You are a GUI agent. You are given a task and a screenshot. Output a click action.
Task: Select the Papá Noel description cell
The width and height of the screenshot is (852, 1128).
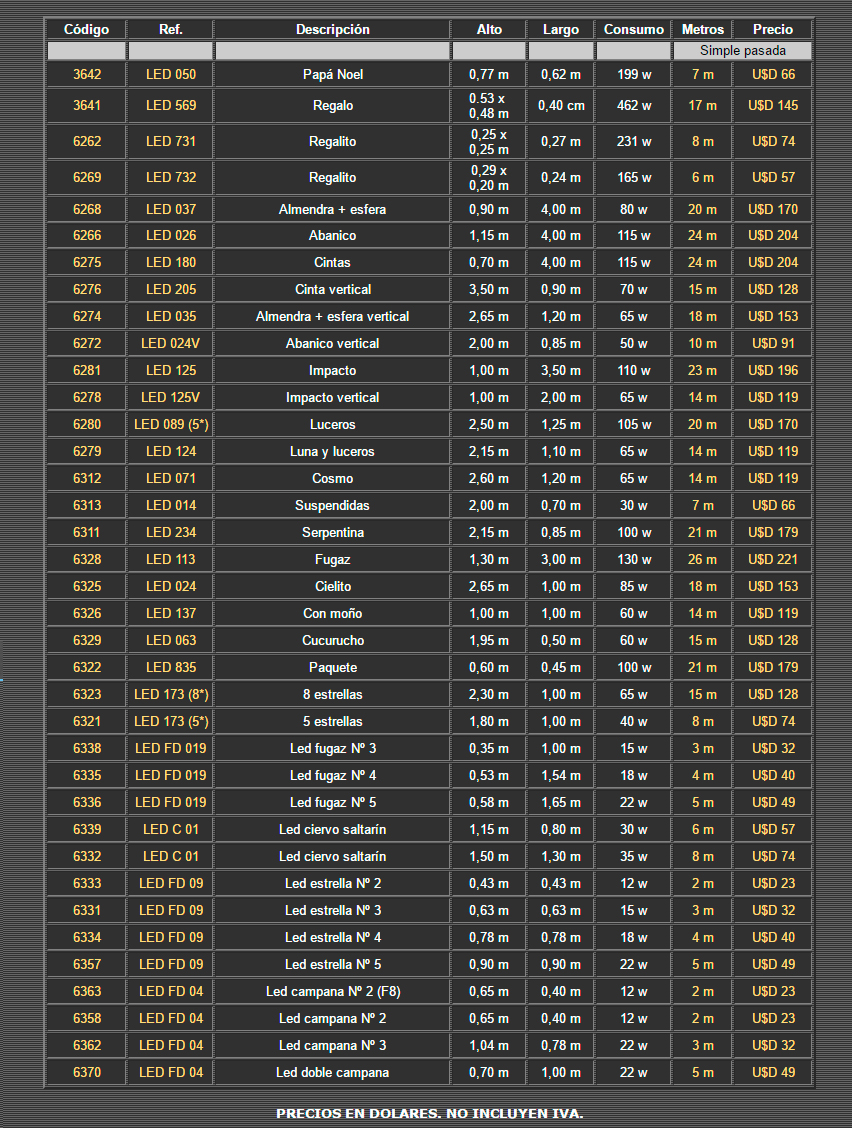(332, 74)
